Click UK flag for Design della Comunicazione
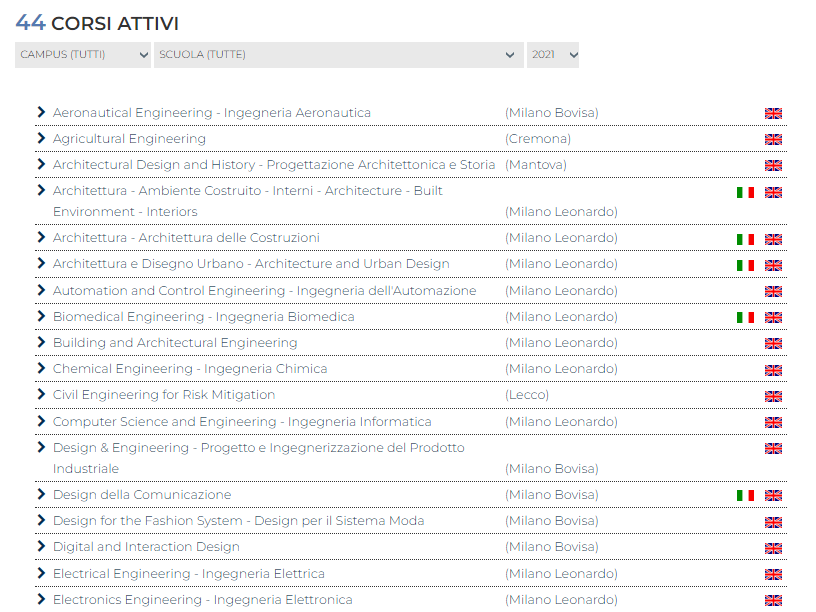 coord(773,495)
